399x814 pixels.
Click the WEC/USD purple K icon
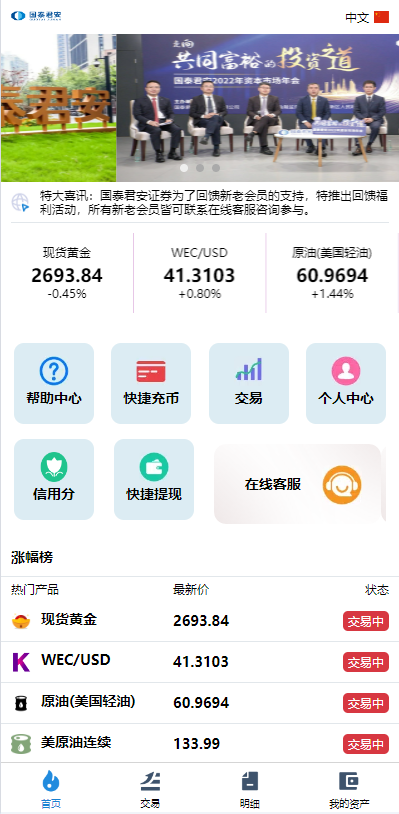coord(21,662)
